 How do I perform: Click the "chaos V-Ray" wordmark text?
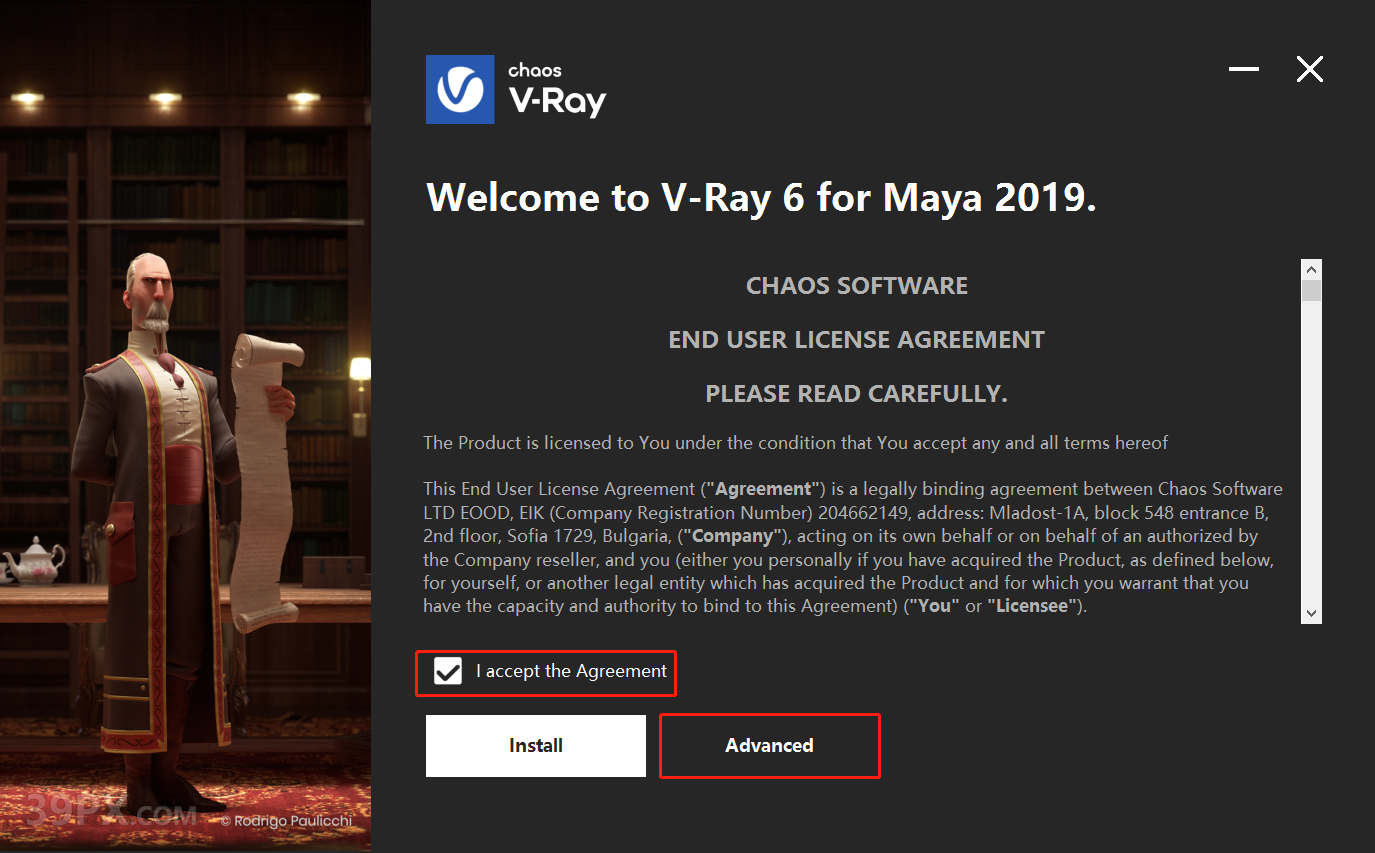(556, 90)
